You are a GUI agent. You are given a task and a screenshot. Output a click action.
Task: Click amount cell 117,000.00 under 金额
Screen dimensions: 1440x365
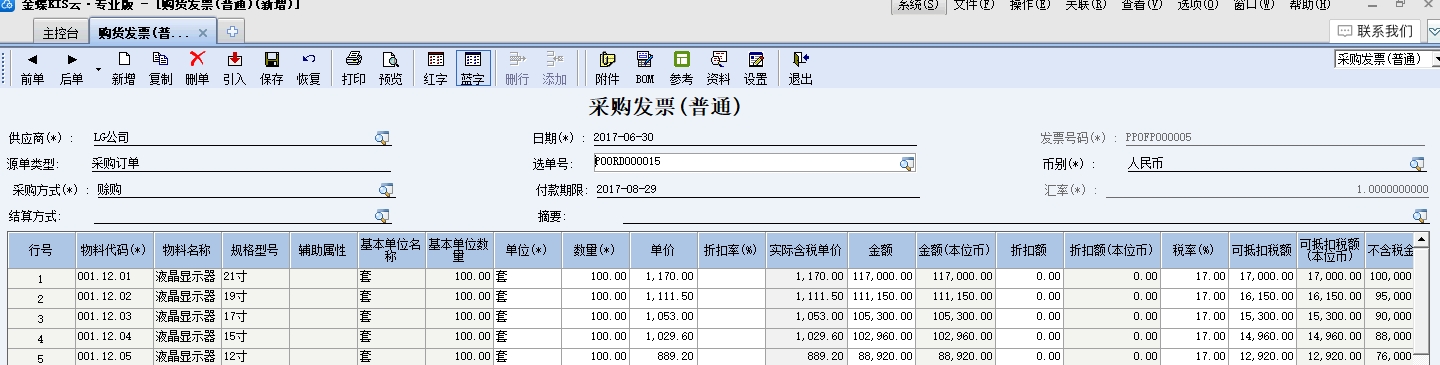[x=881, y=279]
